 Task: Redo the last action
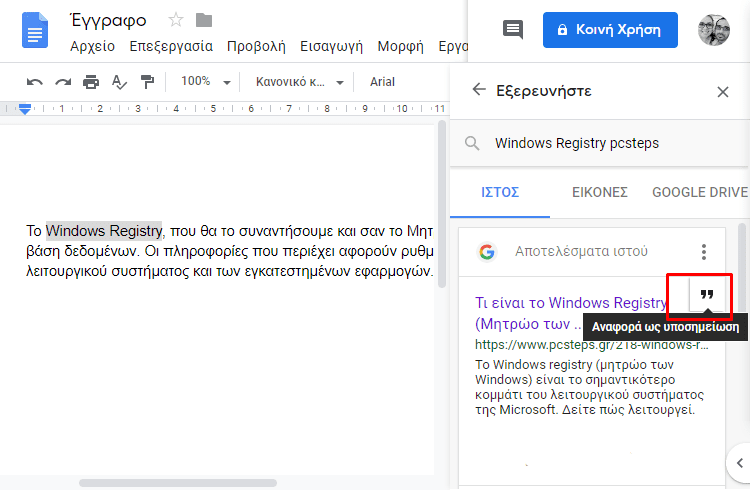tap(63, 82)
